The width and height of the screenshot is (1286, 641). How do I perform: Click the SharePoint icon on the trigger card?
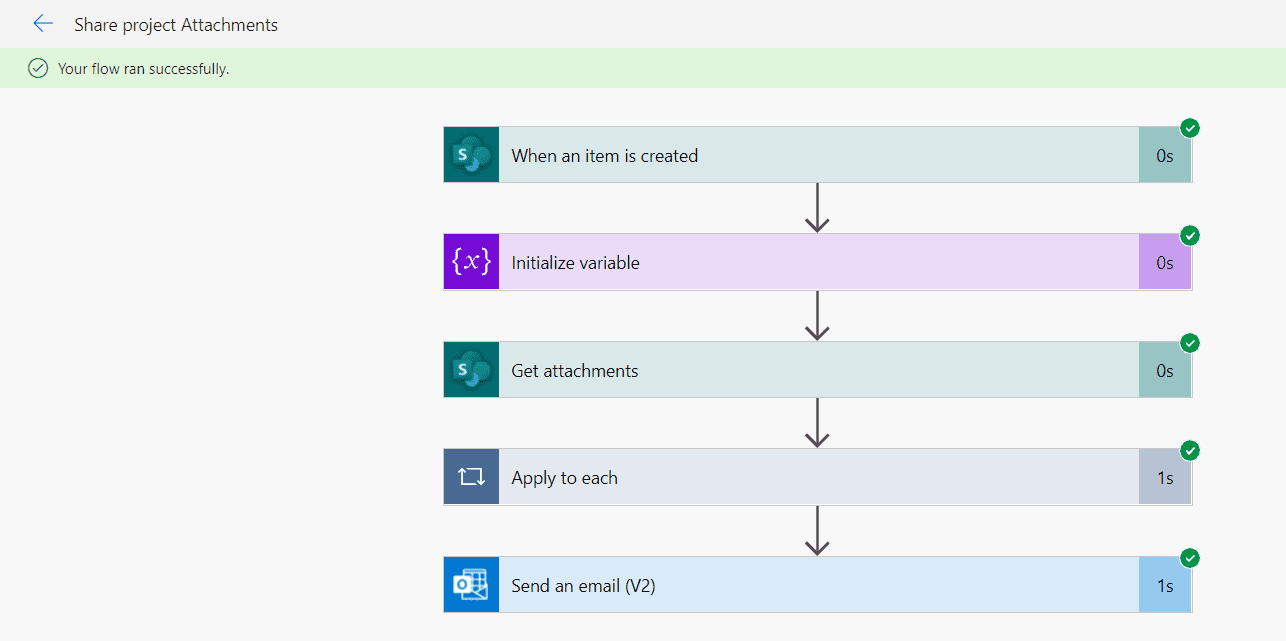point(470,154)
